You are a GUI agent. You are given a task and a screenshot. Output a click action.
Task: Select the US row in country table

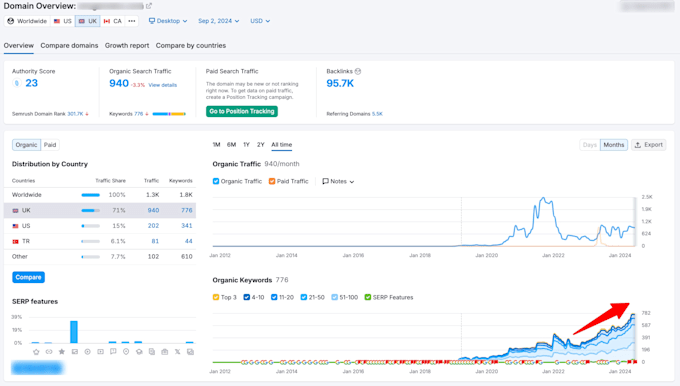pyautogui.click(x=100, y=226)
